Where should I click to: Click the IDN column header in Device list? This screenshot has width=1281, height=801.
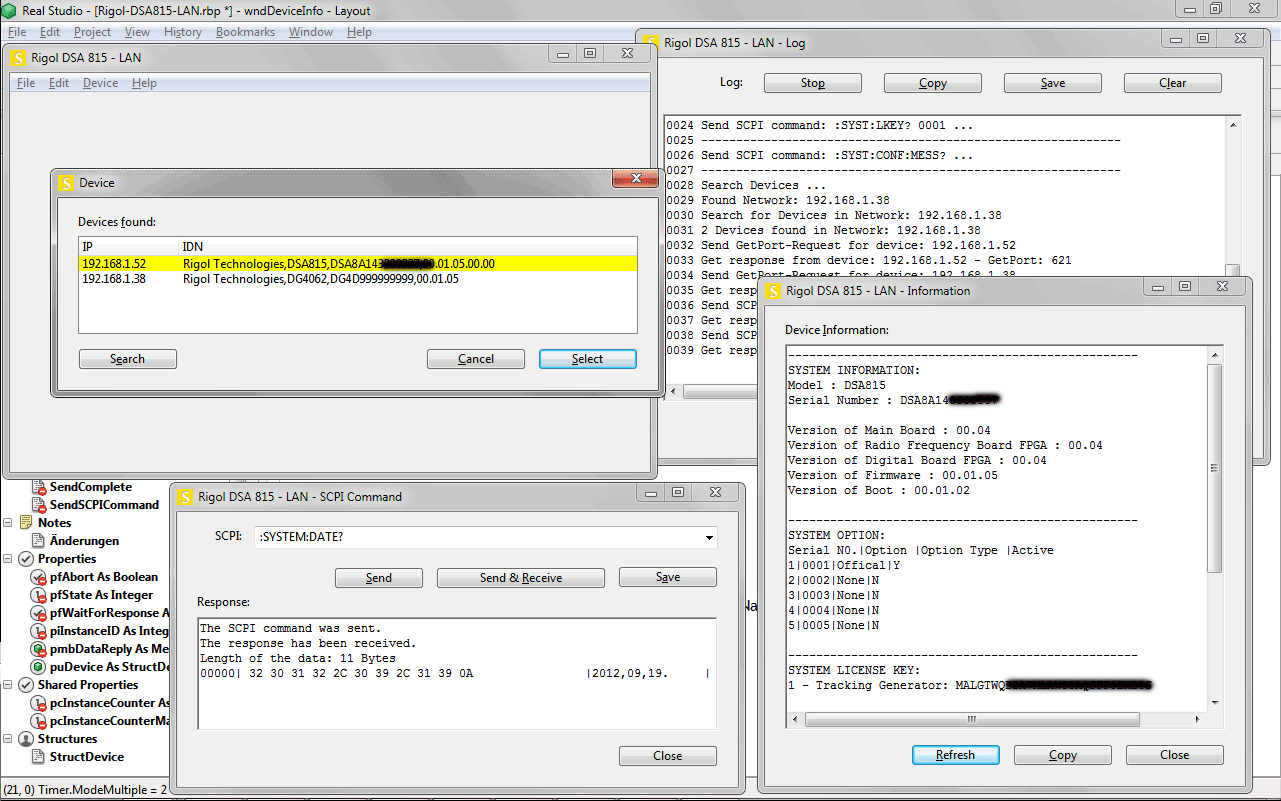(408, 246)
